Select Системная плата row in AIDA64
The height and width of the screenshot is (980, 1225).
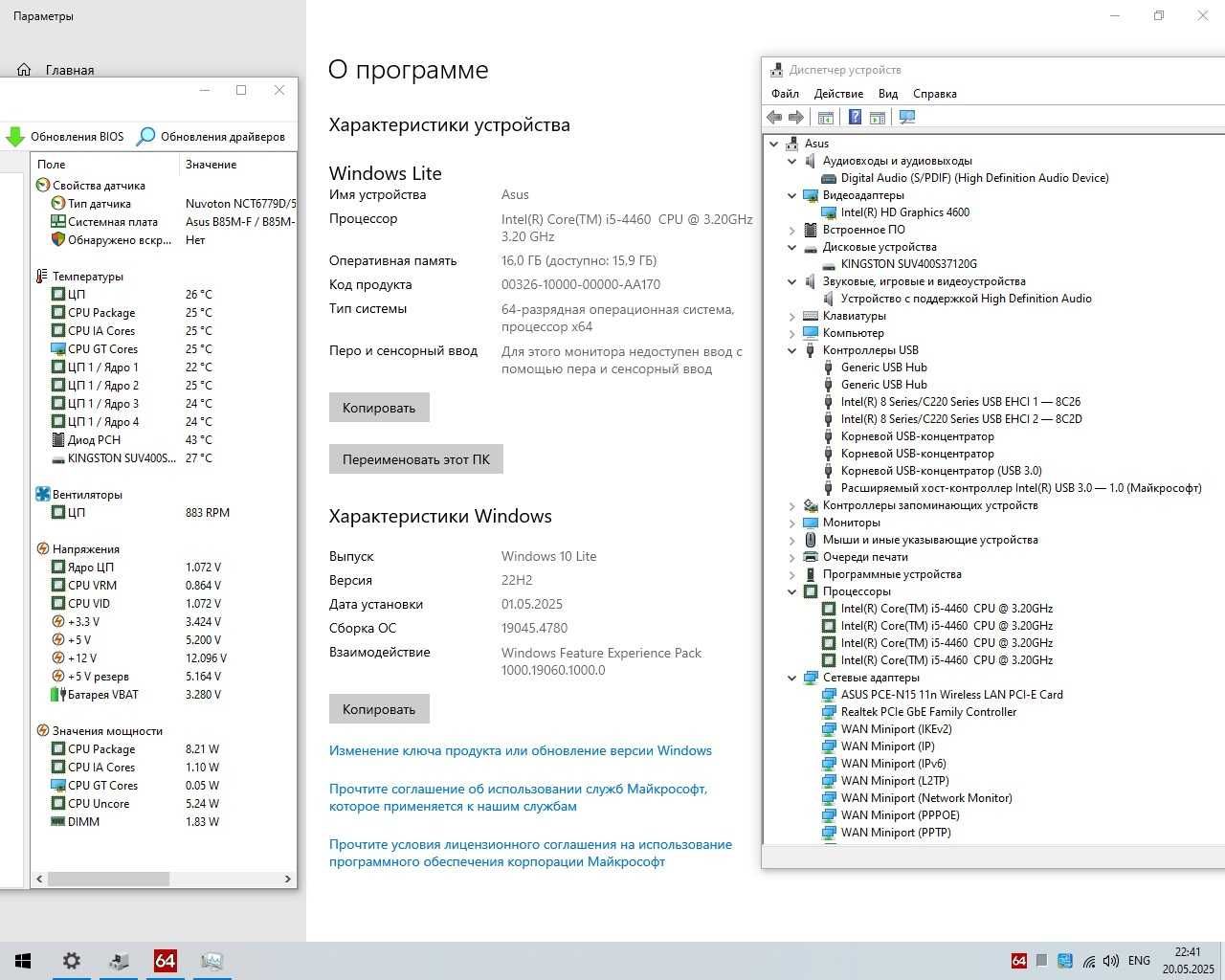[164, 222]
